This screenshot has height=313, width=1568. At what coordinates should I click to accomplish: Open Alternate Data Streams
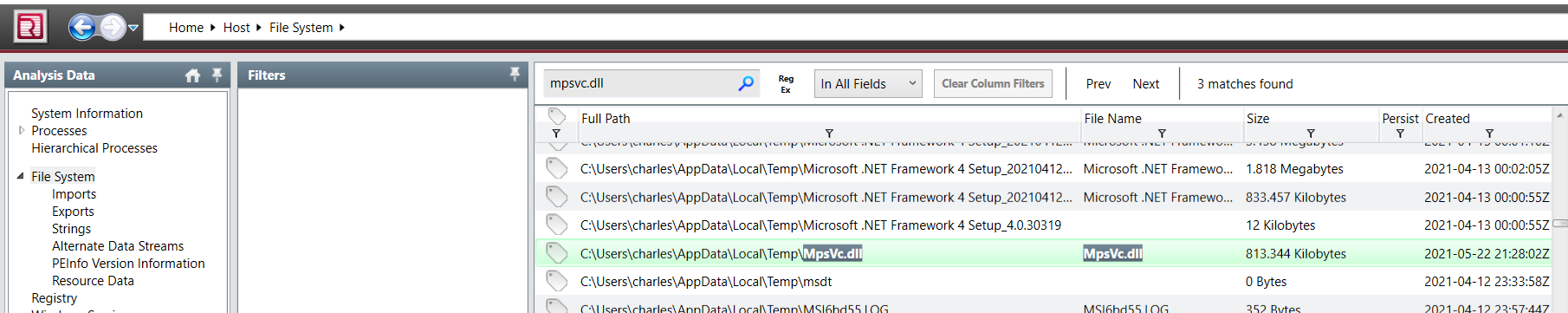point(118,246)
